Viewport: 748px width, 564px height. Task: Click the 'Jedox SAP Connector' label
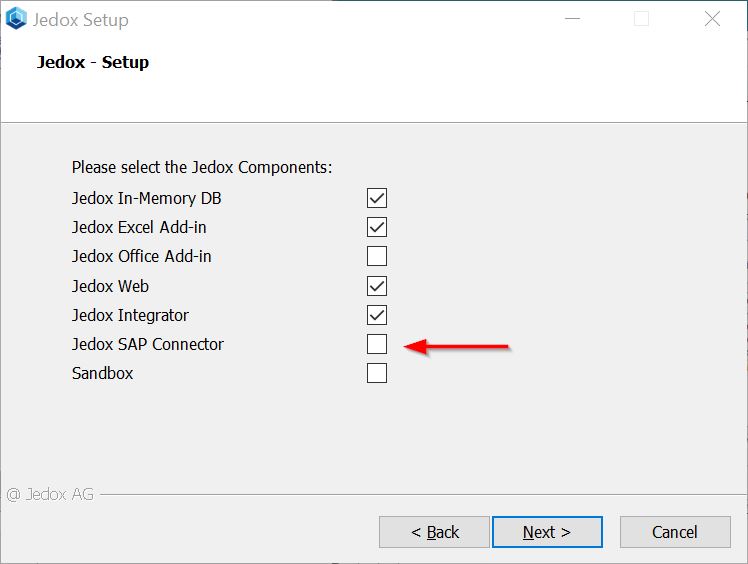[x=147, y=345]
